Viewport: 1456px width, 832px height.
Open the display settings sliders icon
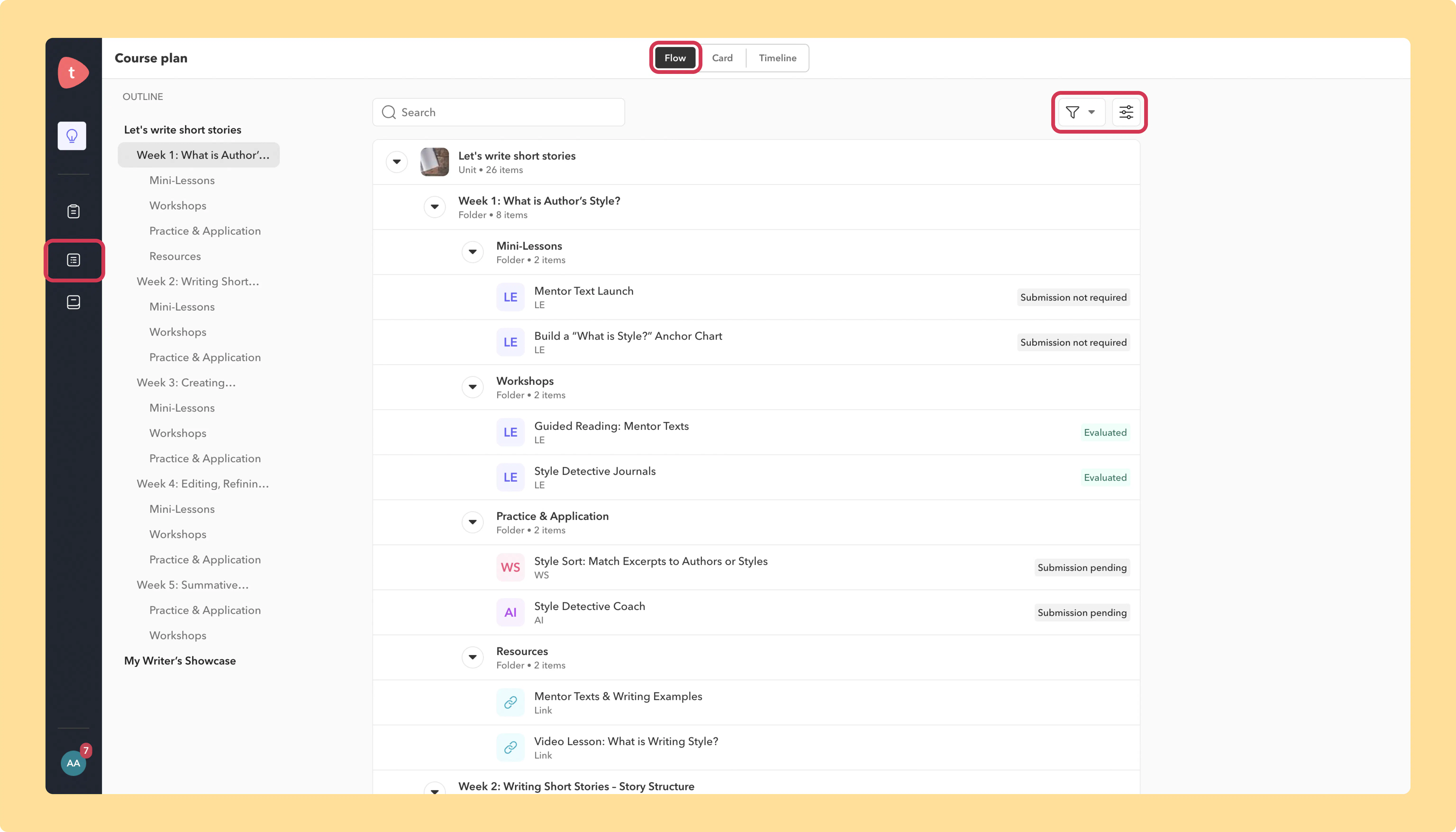[x=1126, y=112]
